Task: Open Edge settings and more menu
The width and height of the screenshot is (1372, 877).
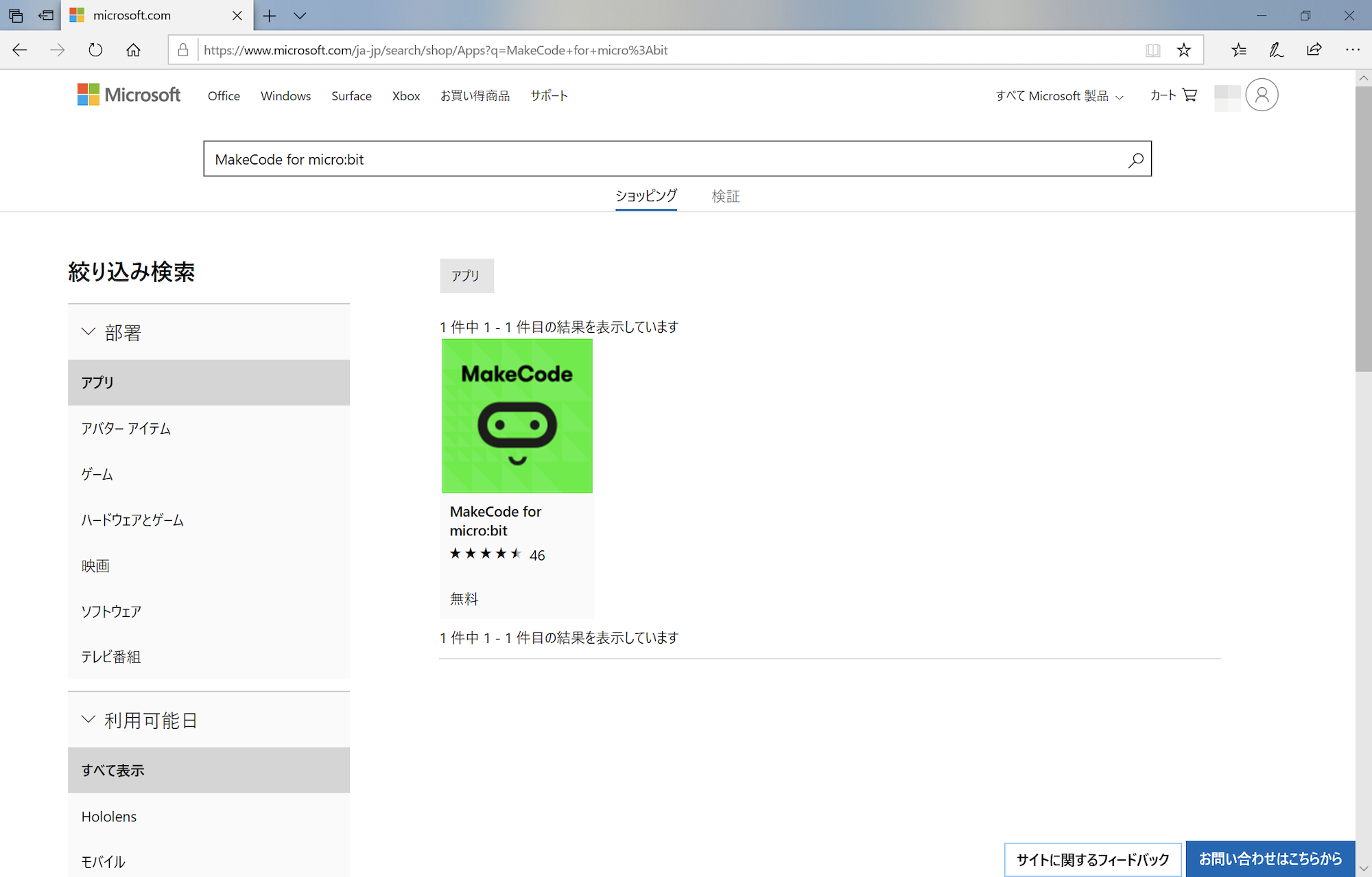Action: click(1353, 50)
